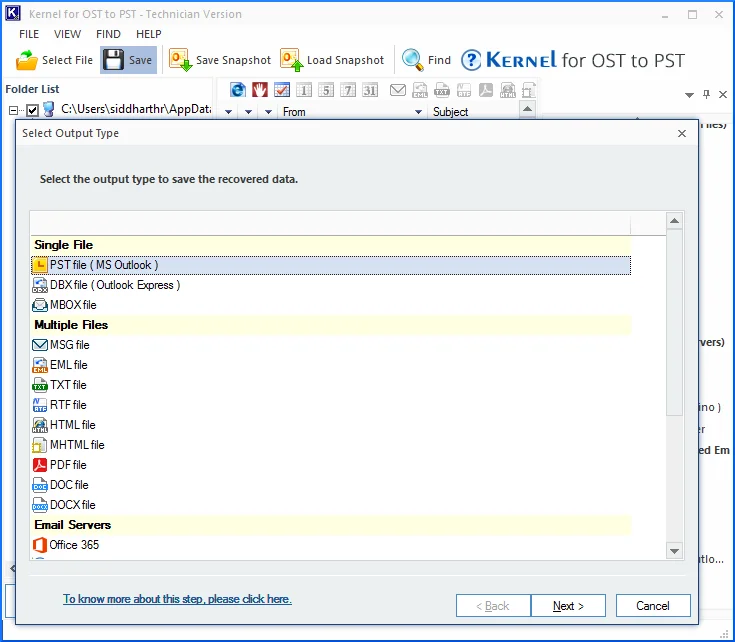Open the help question mark icon
The image size is (735, 642).
(x=471, y=60)
